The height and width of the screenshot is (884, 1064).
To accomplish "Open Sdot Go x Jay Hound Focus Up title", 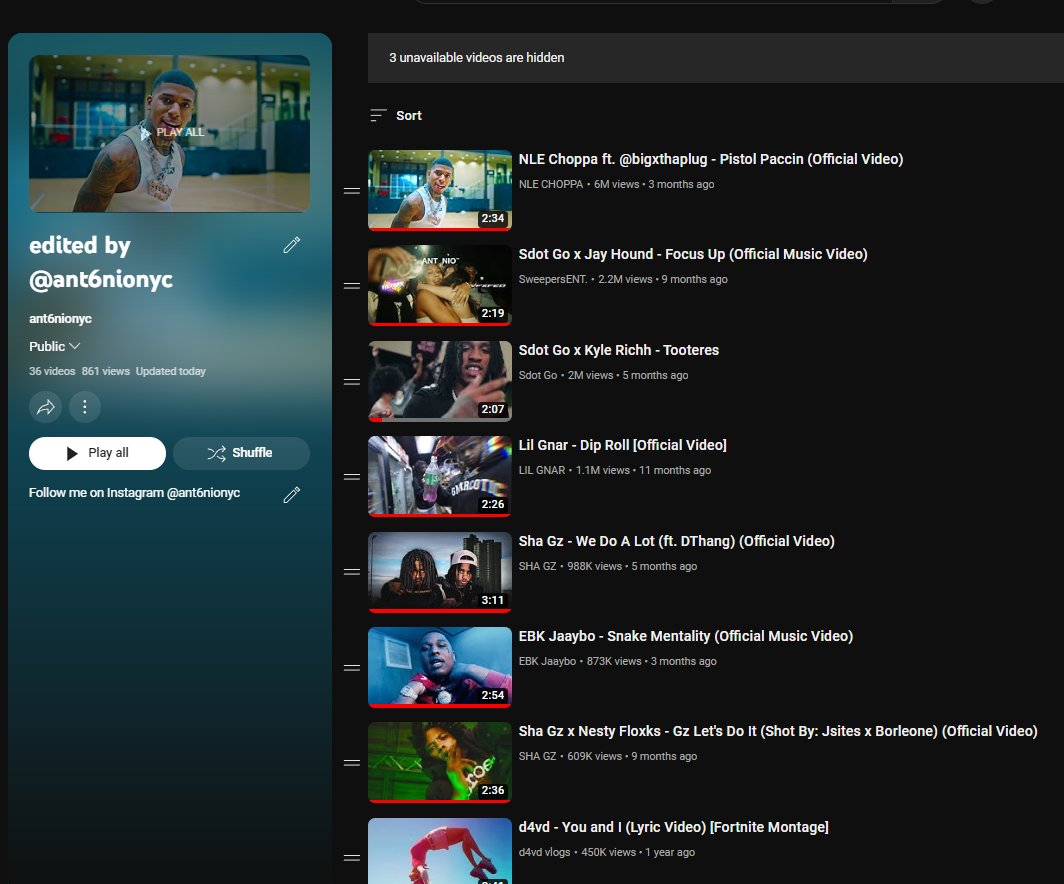I will [693, 254].
